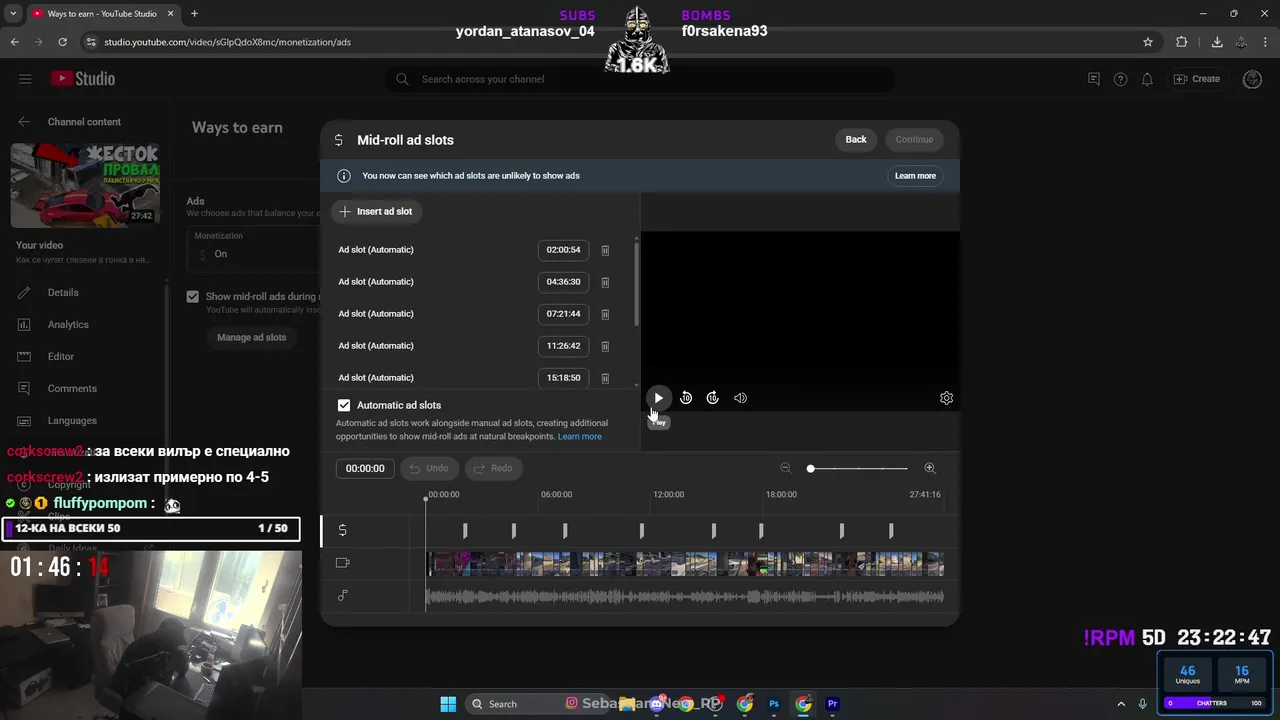Skip preview forward ten seconds

[713, 398]
